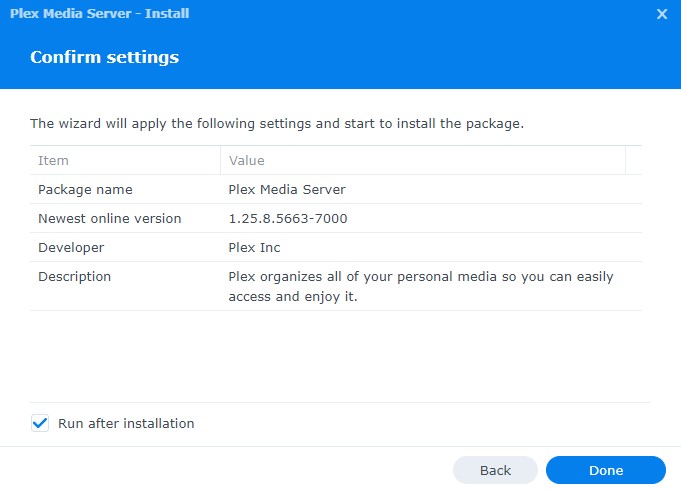Click the Run after installation label

[126, 423]
